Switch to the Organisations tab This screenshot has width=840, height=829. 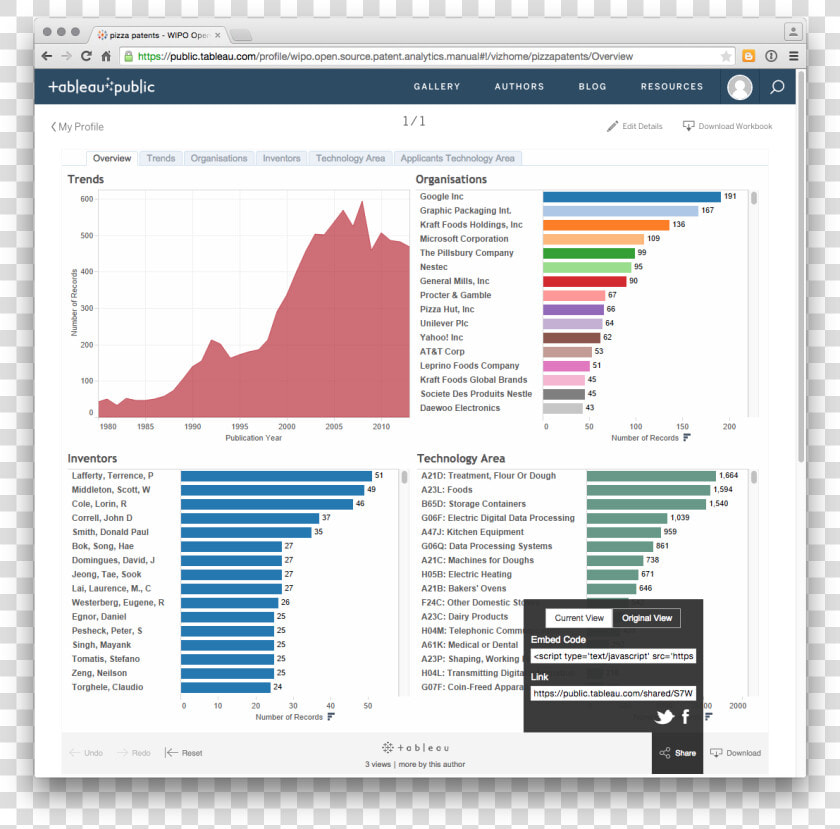click(219, 158)
